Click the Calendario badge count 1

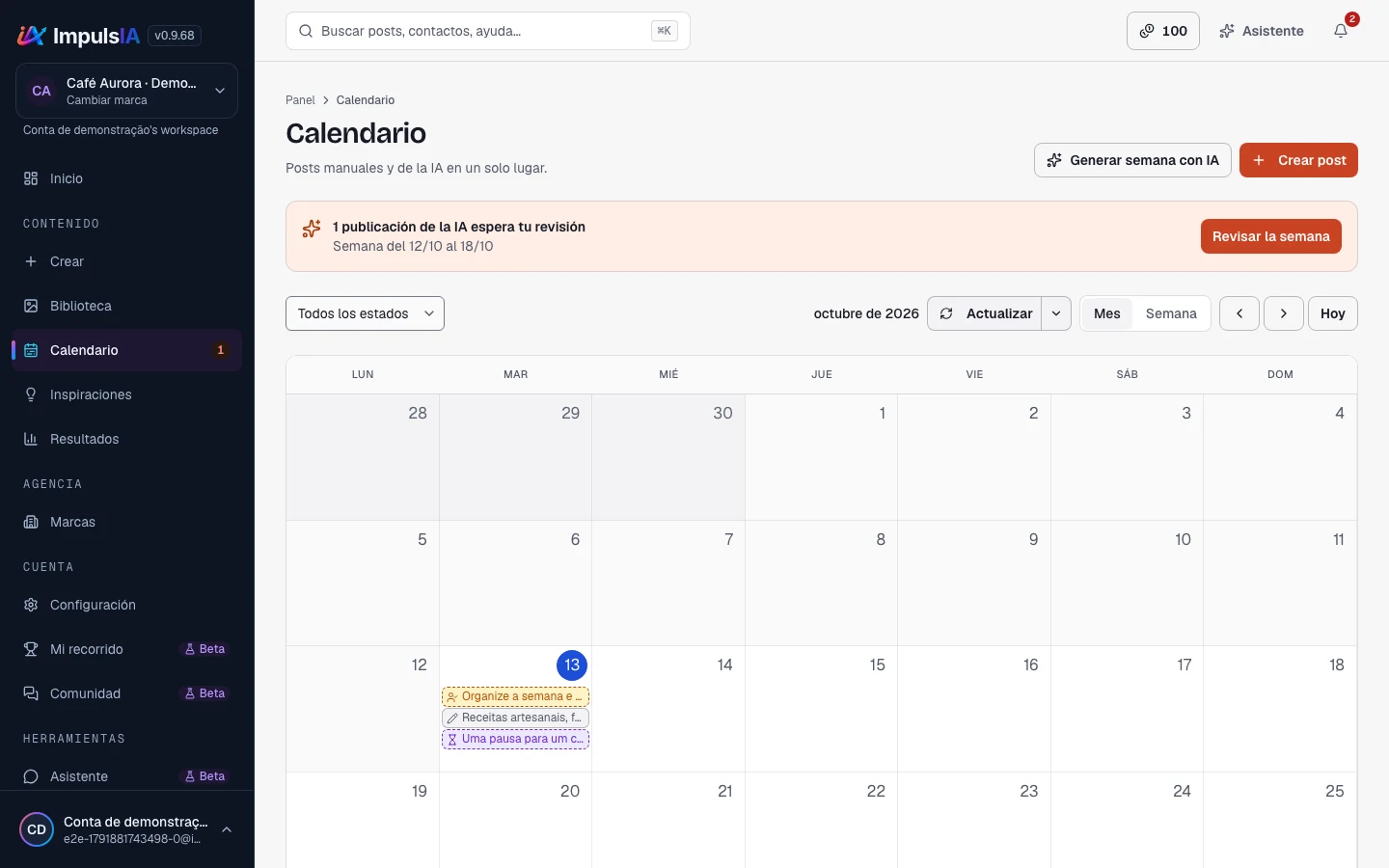click(x=221, y=350)
